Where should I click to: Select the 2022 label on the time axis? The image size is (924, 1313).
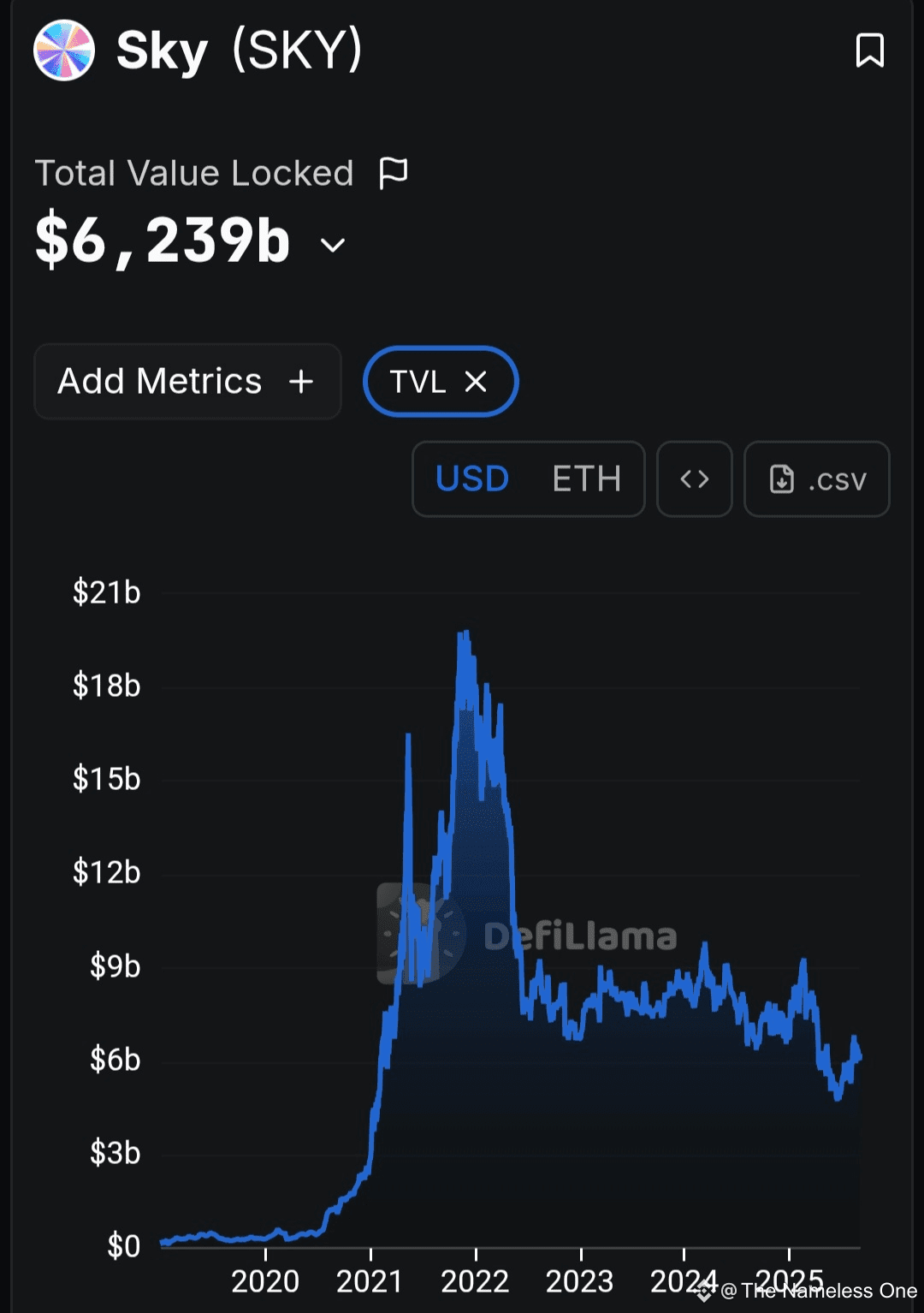(x=475, y=1281)
